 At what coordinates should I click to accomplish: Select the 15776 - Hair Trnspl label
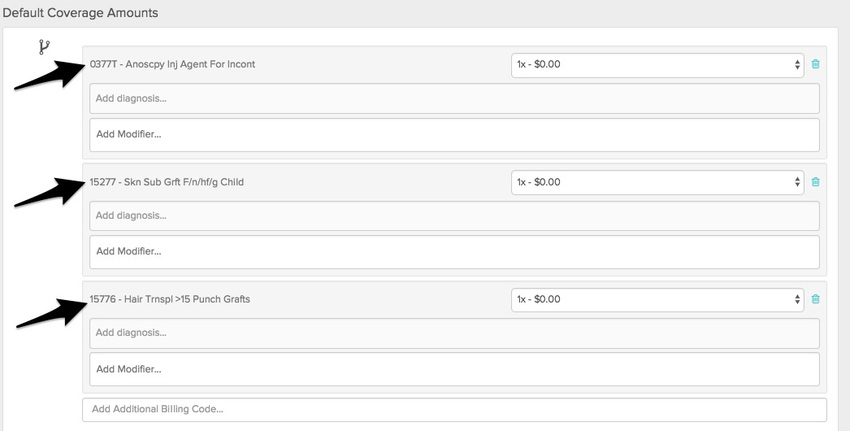pyautogui.click(x=169, y=299)
